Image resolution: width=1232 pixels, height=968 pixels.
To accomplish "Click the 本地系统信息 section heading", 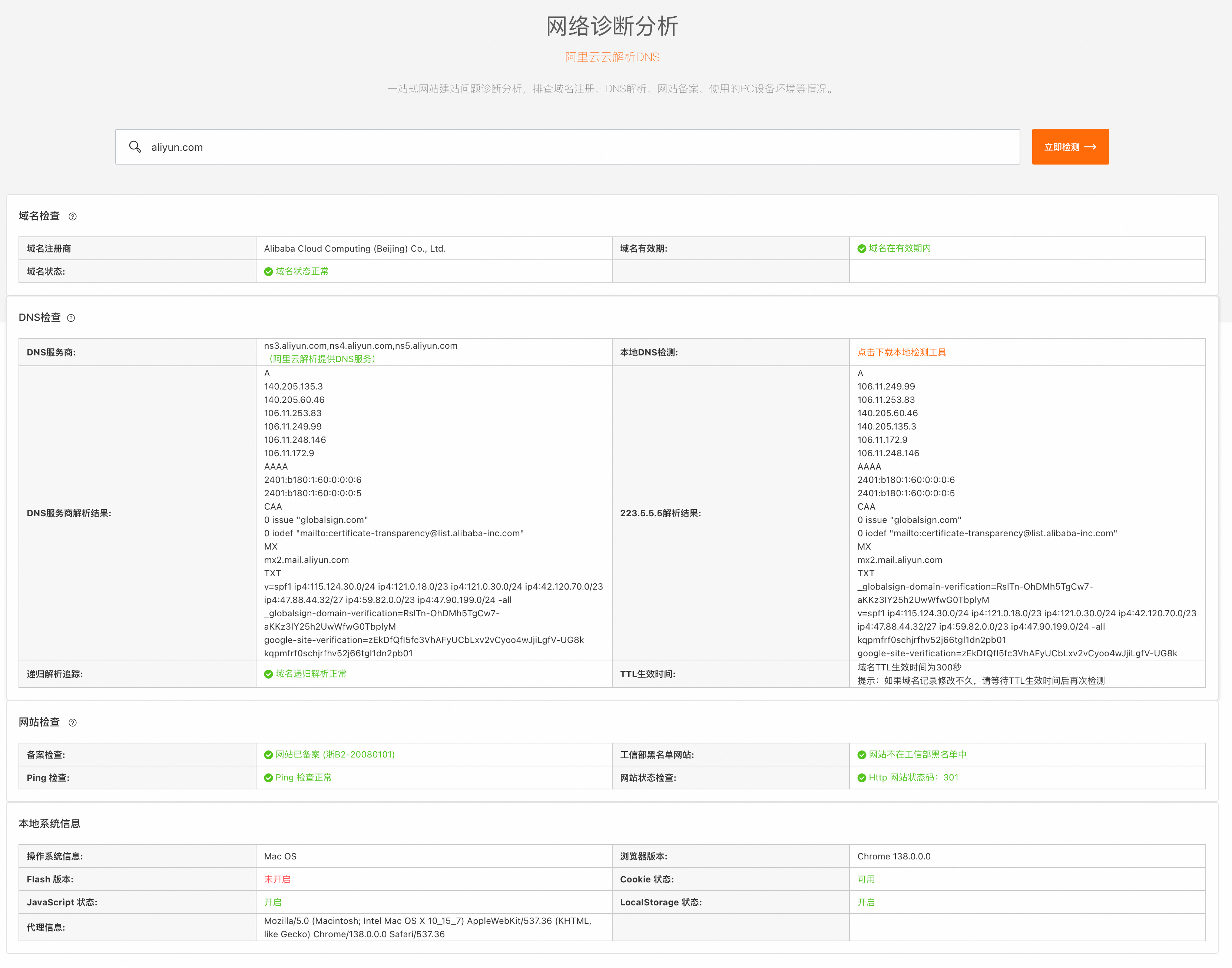I will pyautogui.click(x=49, y=824).
